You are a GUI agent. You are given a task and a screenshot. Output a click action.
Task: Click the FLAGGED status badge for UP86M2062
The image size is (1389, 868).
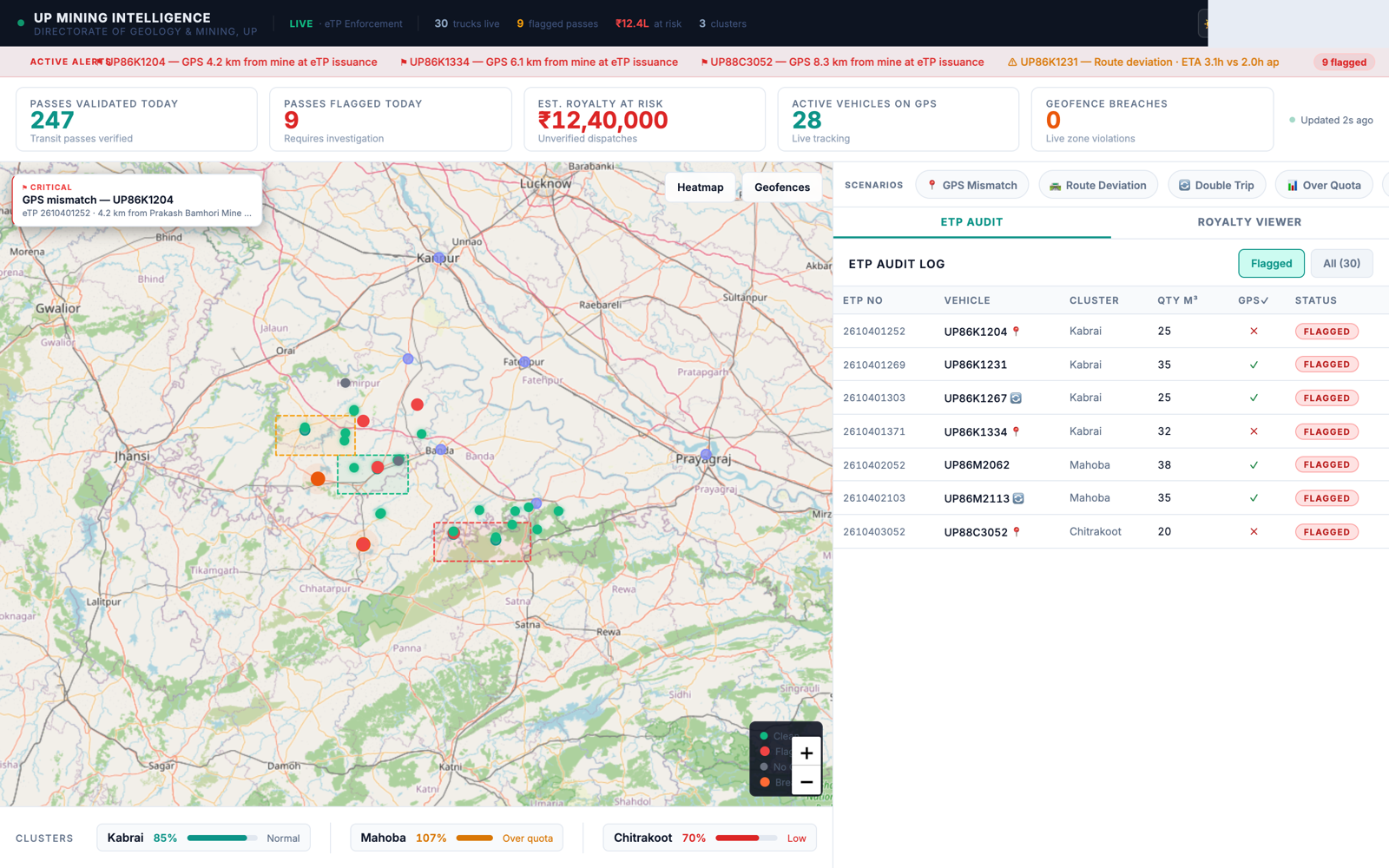coord(1326,465)
